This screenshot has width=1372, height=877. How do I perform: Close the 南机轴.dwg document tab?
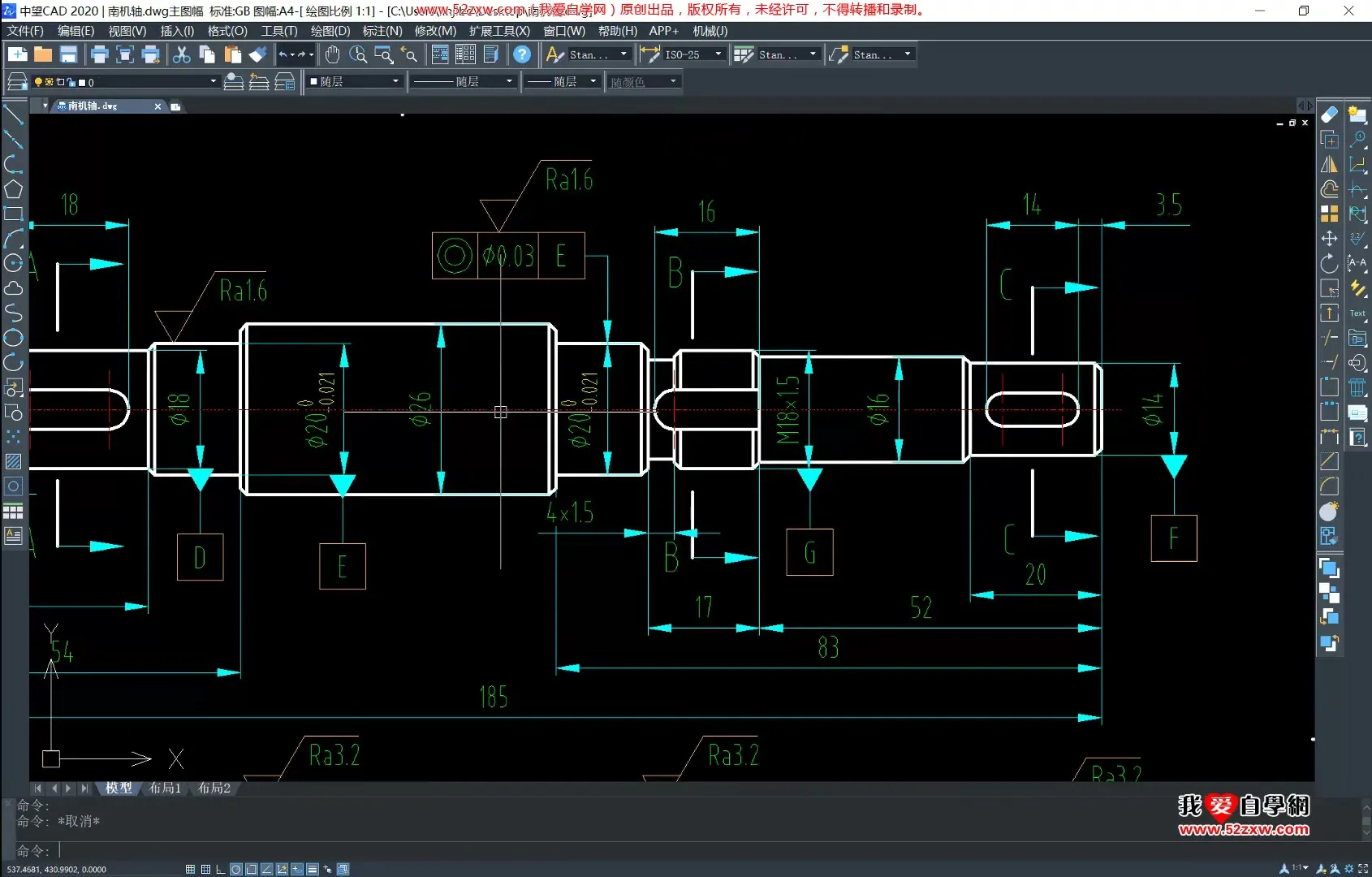coord(157,106)
